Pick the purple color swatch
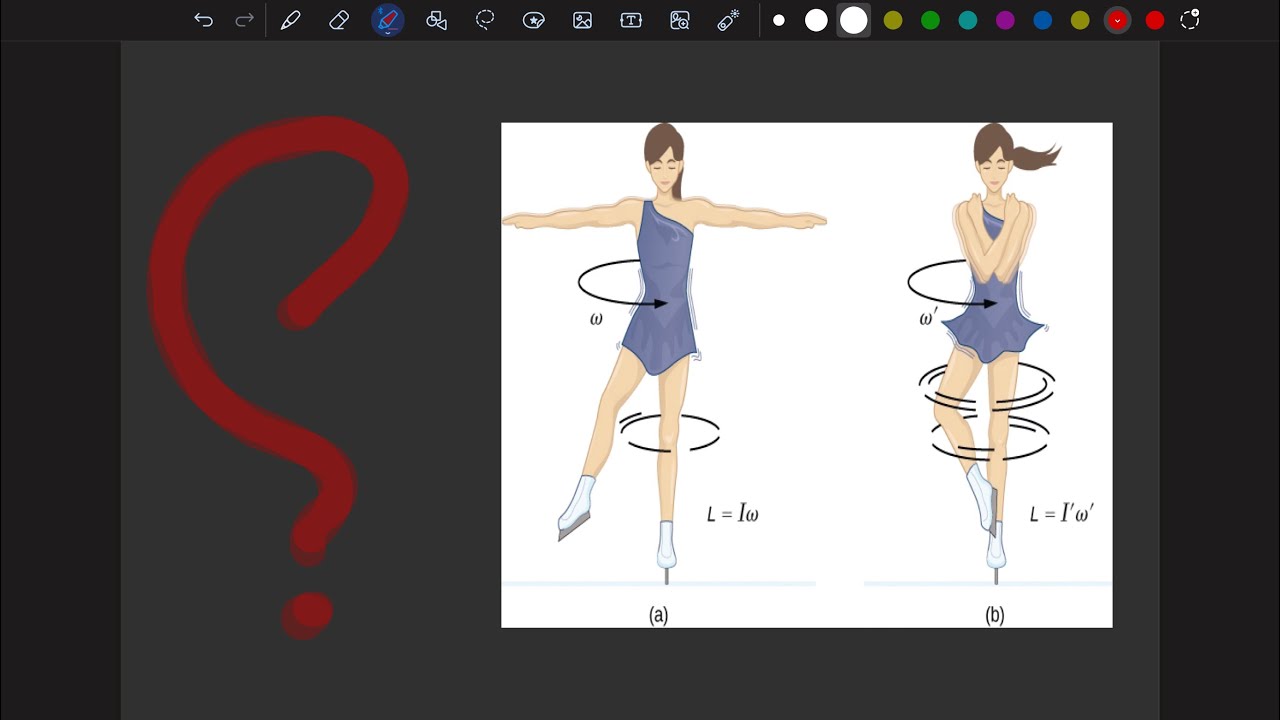This screenshot has height=720, width=1280. pos(1005,20)
